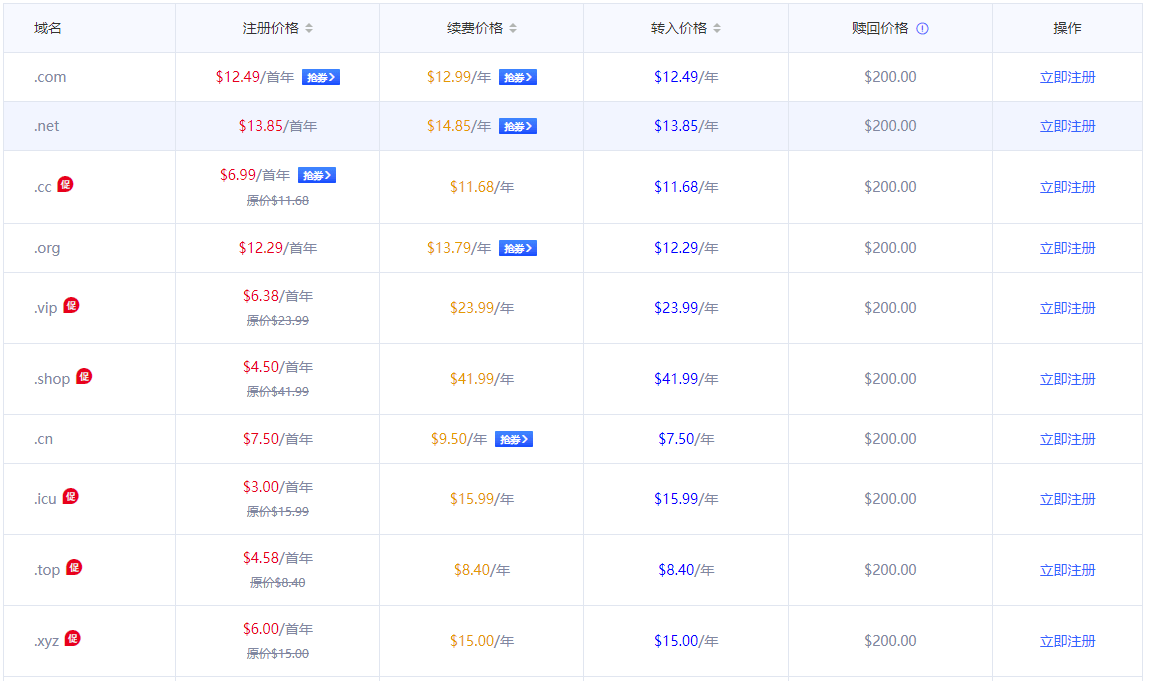This screenshot has height=681, width=1150.
Task: Register .net domain via 立即注册 link
Action: pos(1067,126)
